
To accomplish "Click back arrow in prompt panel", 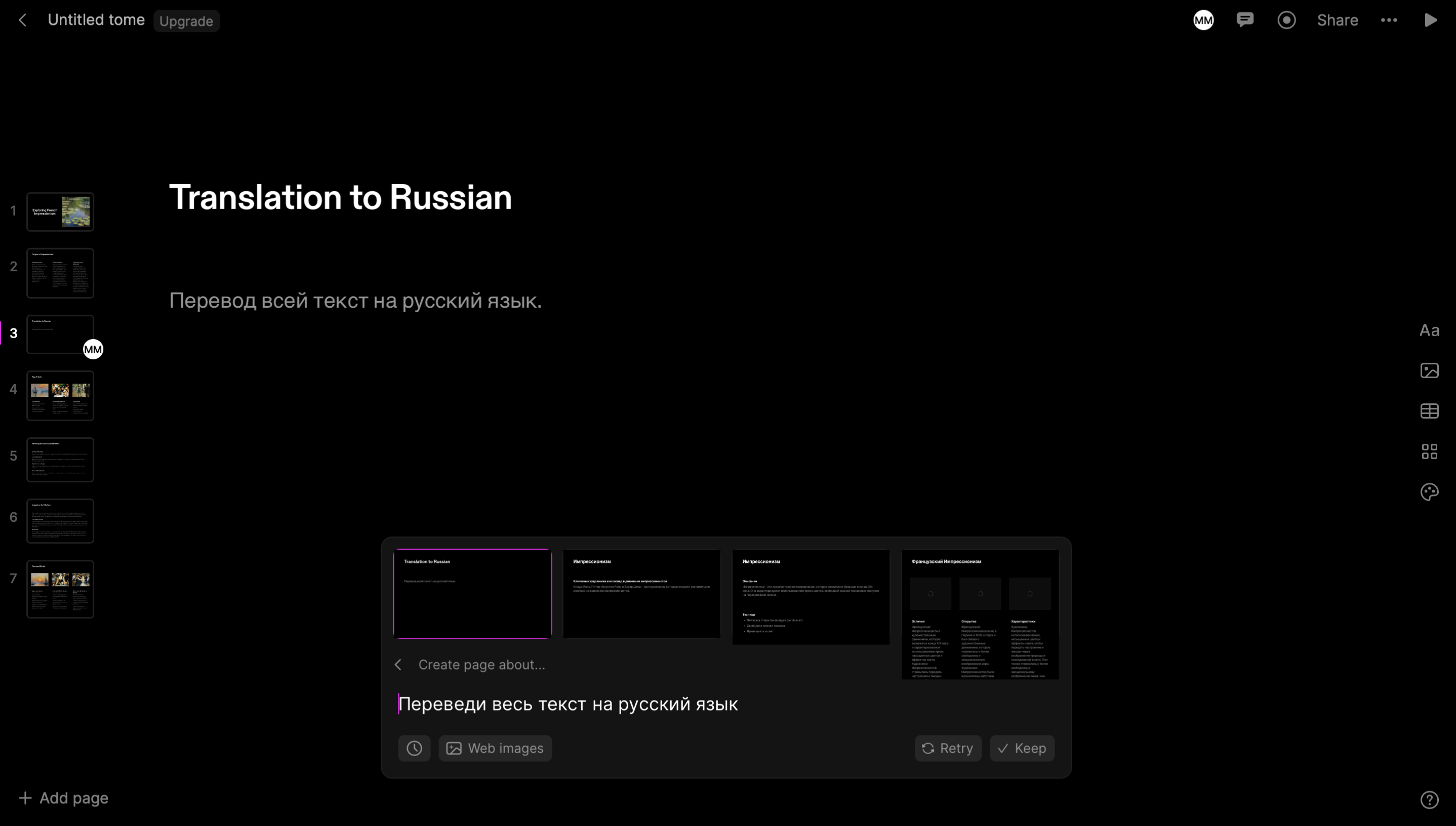I will (399, 664).
